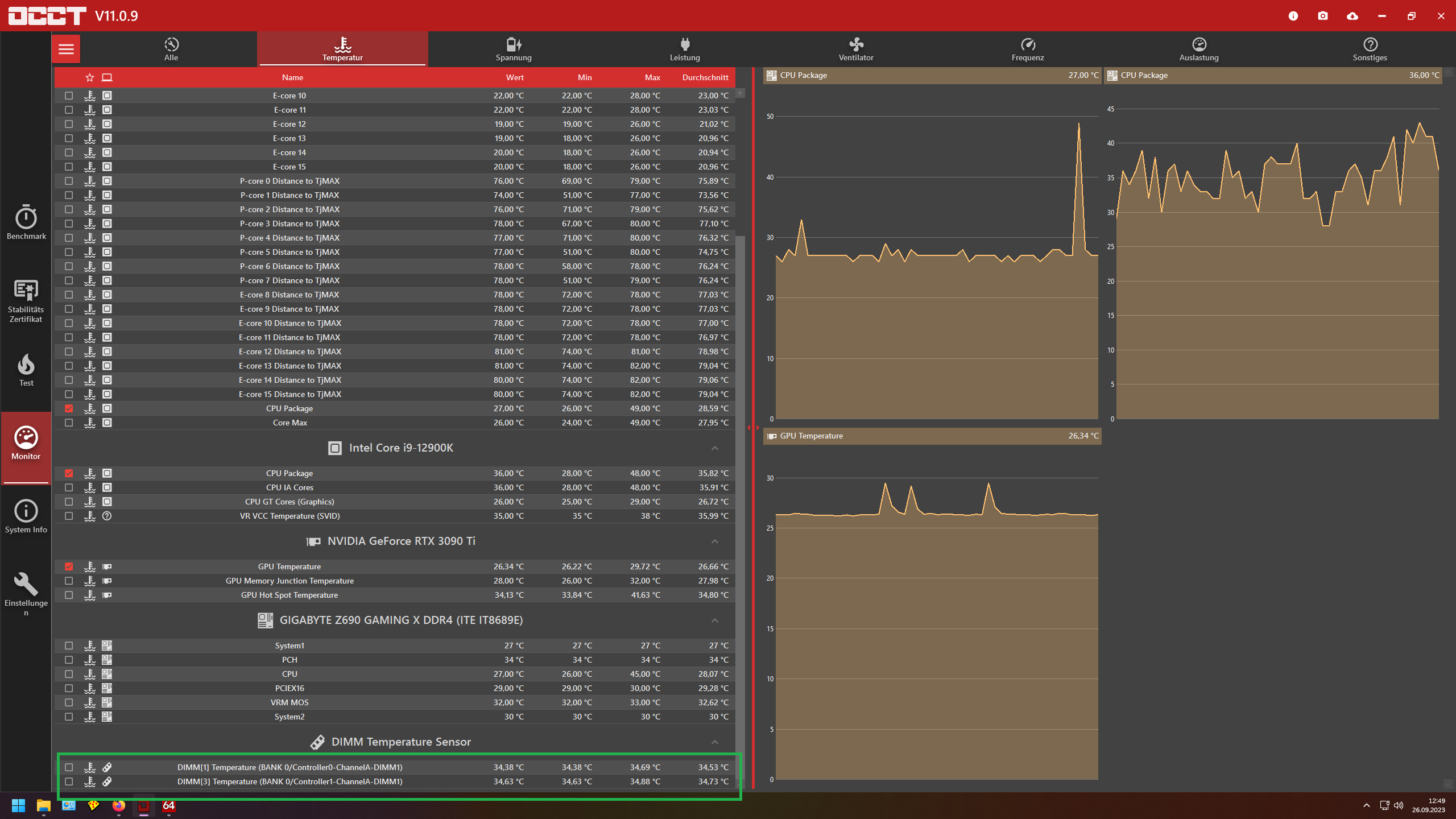Open the Benchmark section in sidebar
The width and height of the screenshot is (1456, 819).
tap(26, 222)
